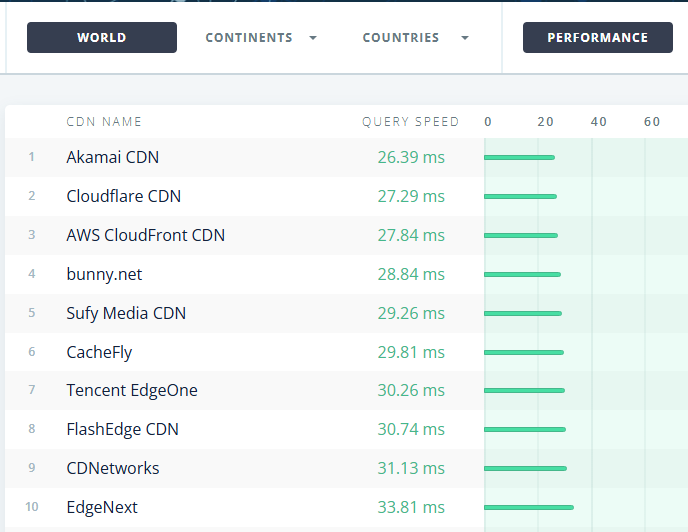Click the PERFORMANCE tab button
Screen dimensions: 688x532
(598, 38)
